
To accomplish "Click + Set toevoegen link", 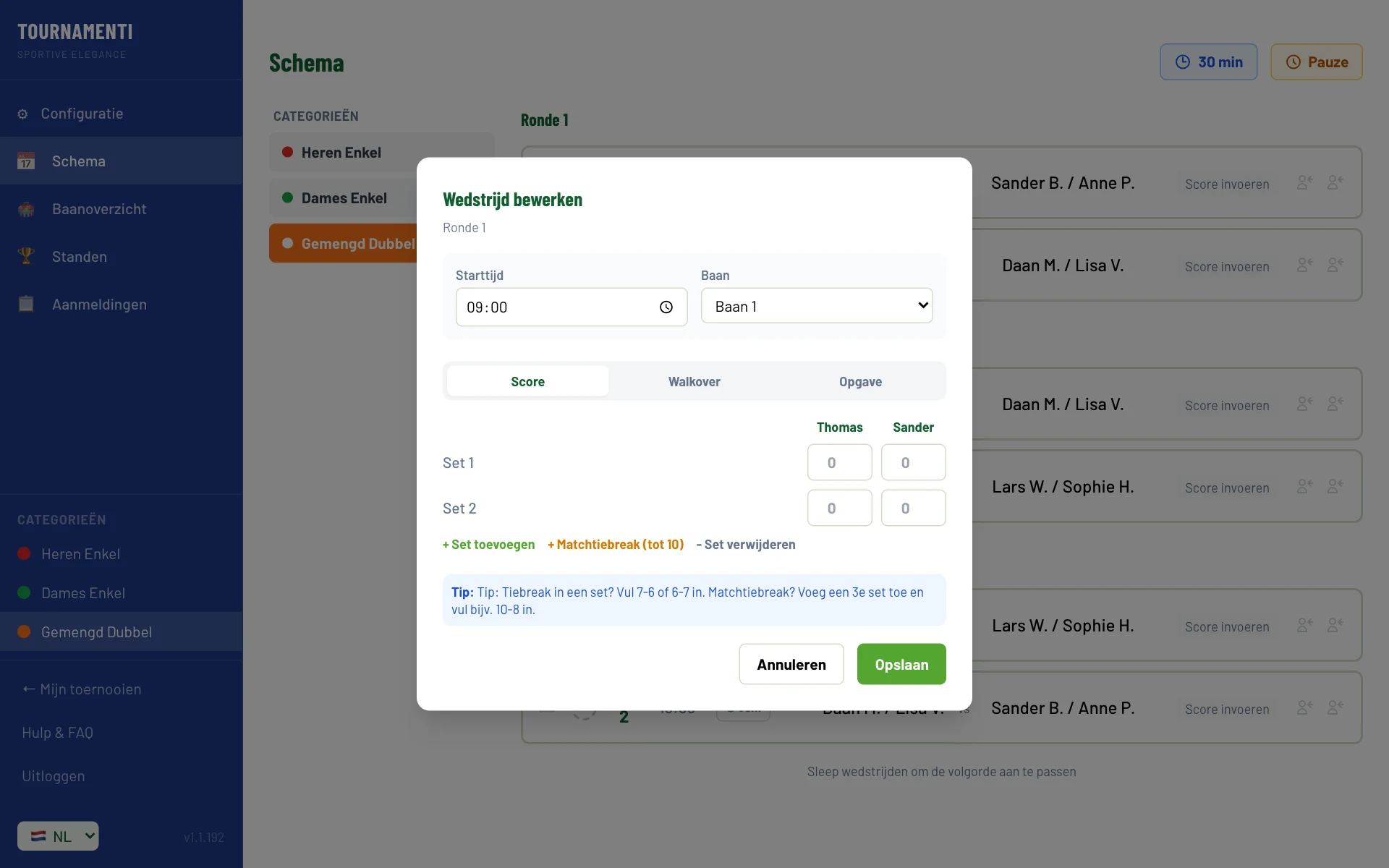I will coord(489,545).
